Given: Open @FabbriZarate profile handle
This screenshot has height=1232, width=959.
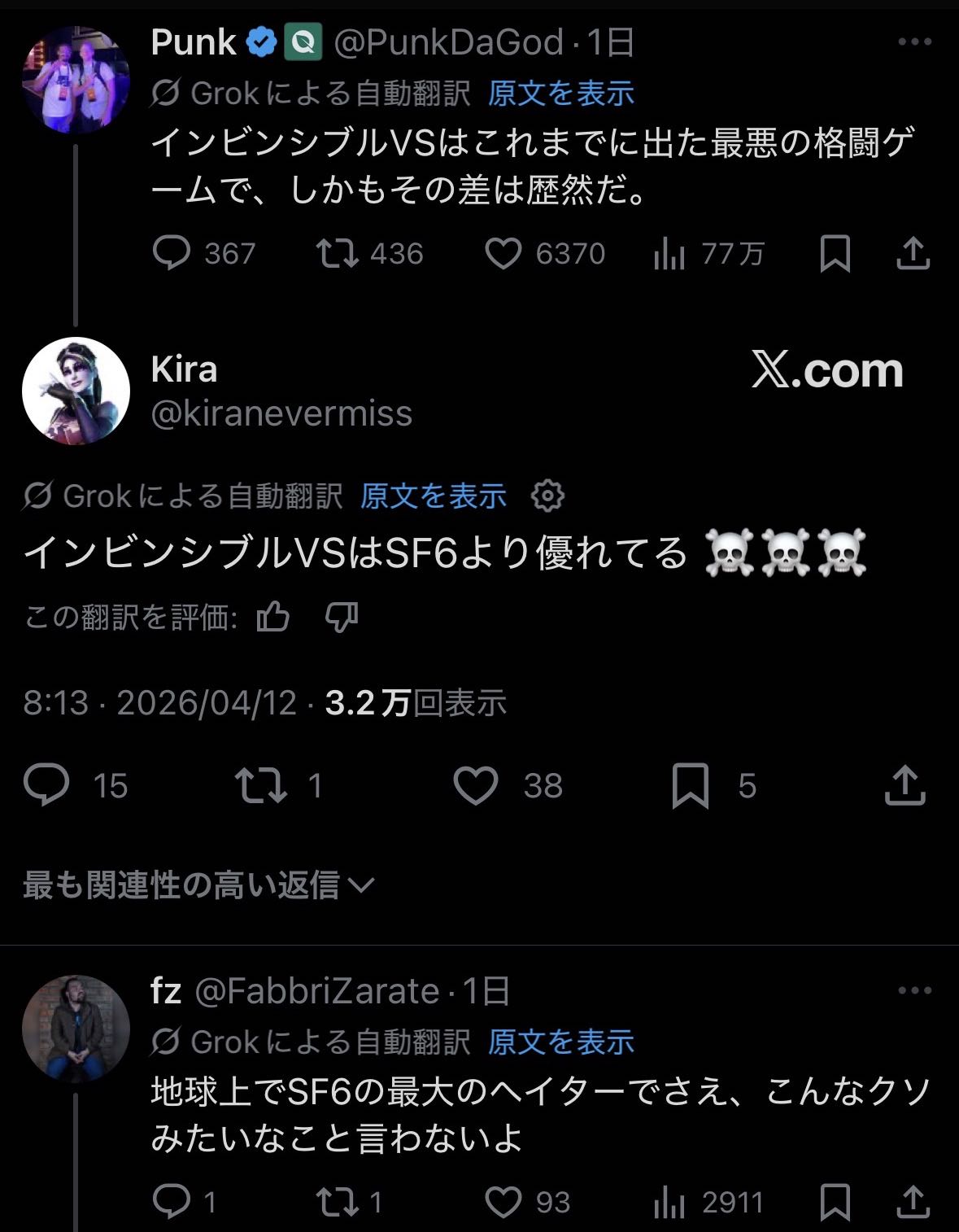Looking at the screenshot, I should pyautogui.click(x=317, y=990).
